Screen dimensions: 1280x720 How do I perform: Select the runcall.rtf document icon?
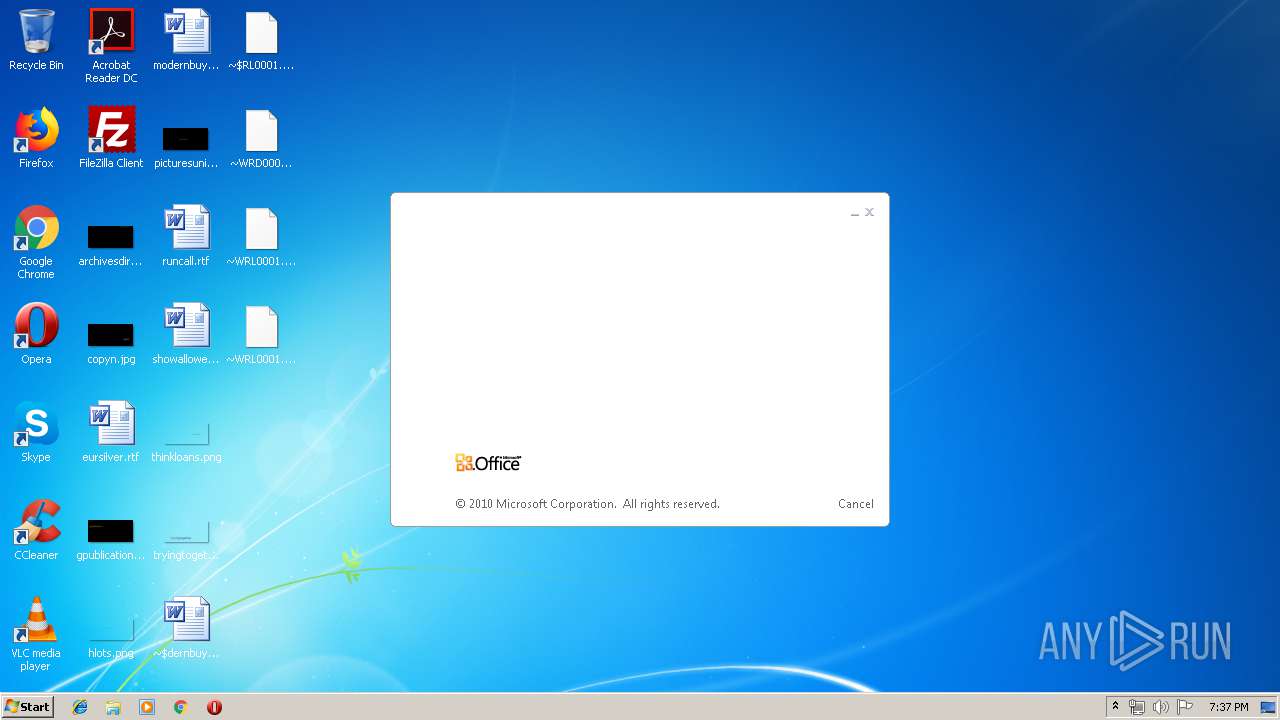[186, 236]
